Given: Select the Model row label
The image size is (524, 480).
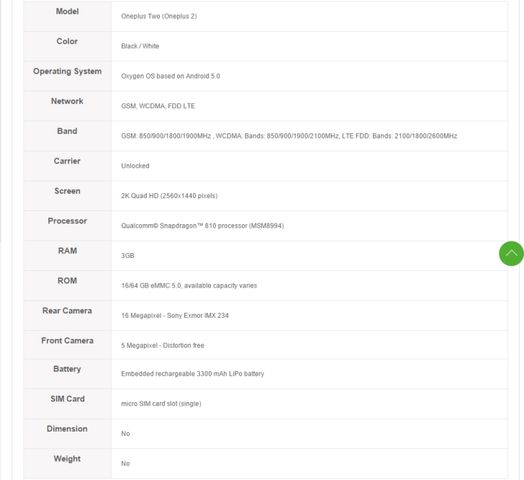Looking at the screenshot, I should tap(67, 11).
